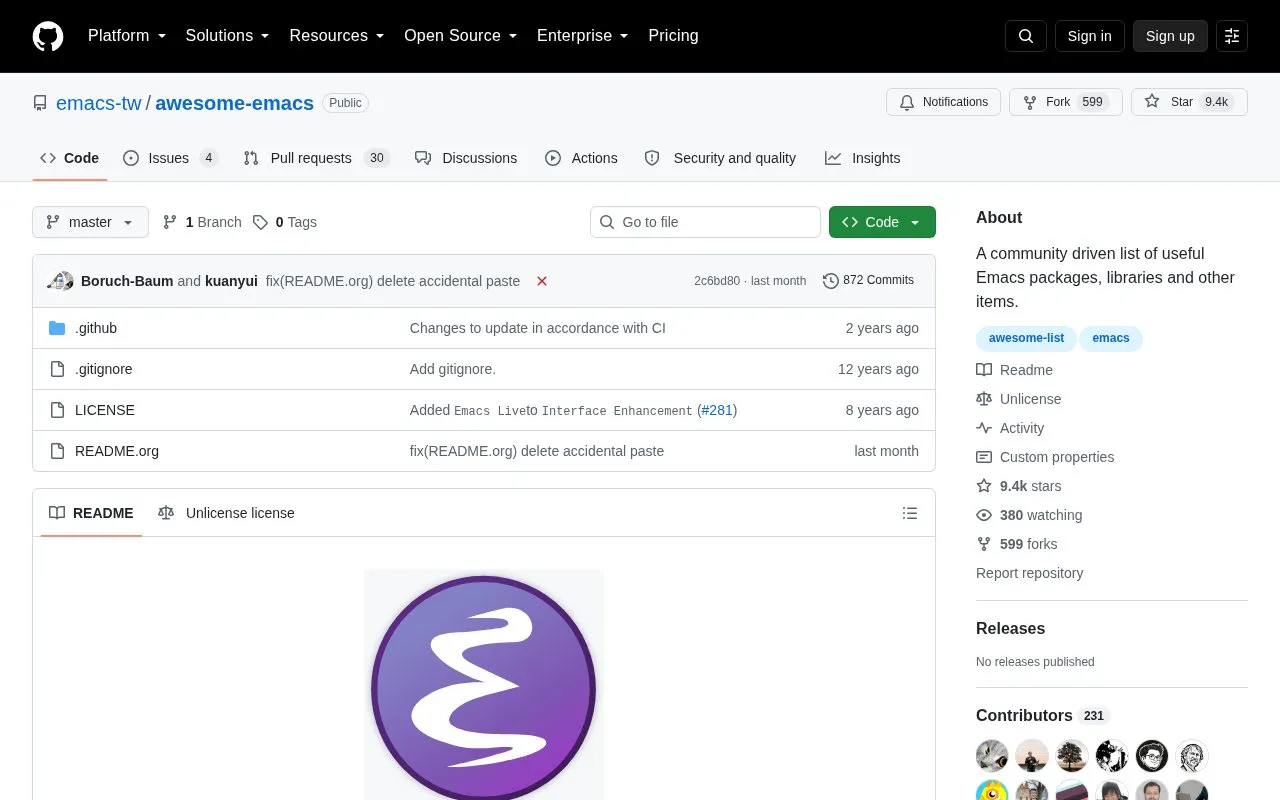
Task: Click the .github folder icon
Action: (x=57, y=328)
